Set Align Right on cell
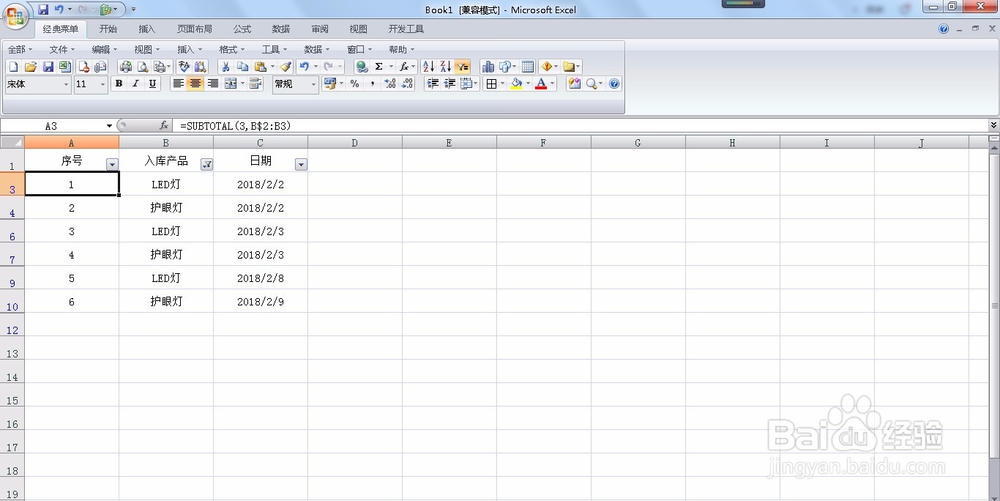This screenshot has width=1000, height=501. (x=212, y=84)
